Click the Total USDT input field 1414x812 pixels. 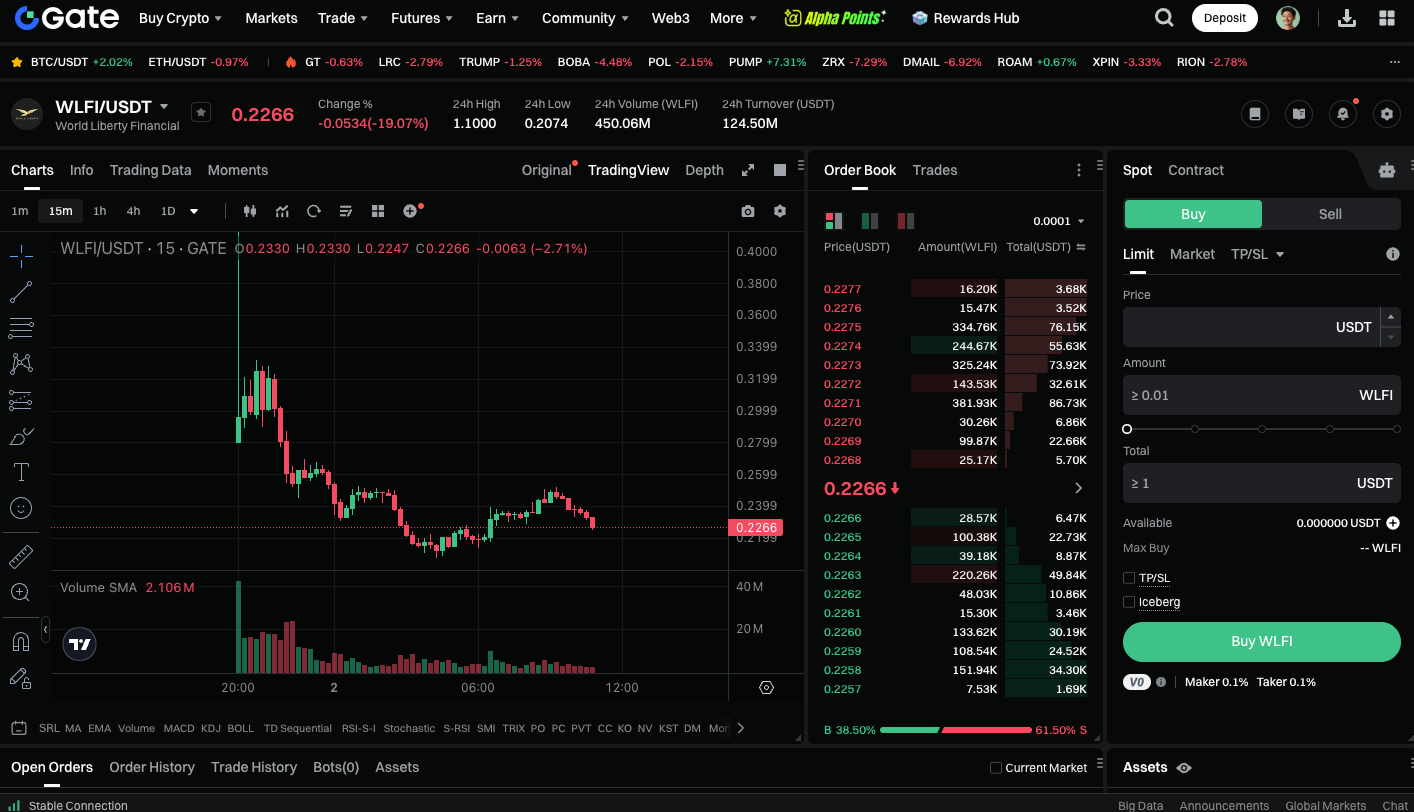click(x=1262, y=483)
